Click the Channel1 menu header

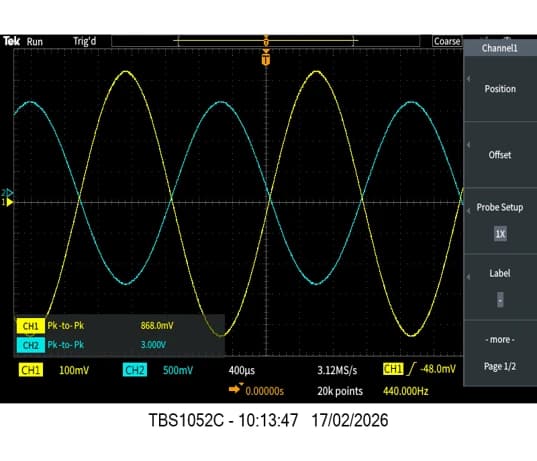point(500,48)
